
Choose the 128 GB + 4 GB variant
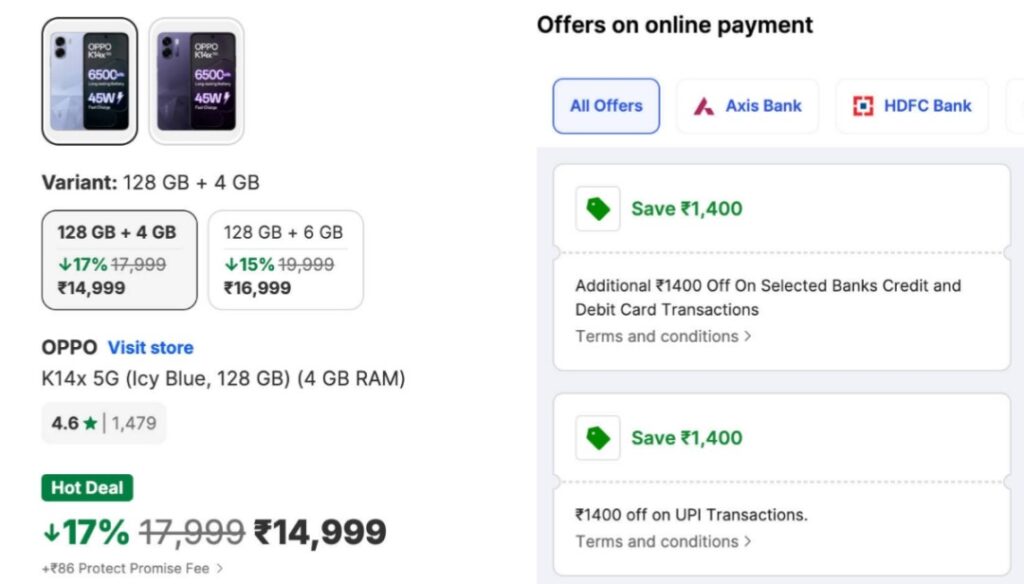pos(119,260)
